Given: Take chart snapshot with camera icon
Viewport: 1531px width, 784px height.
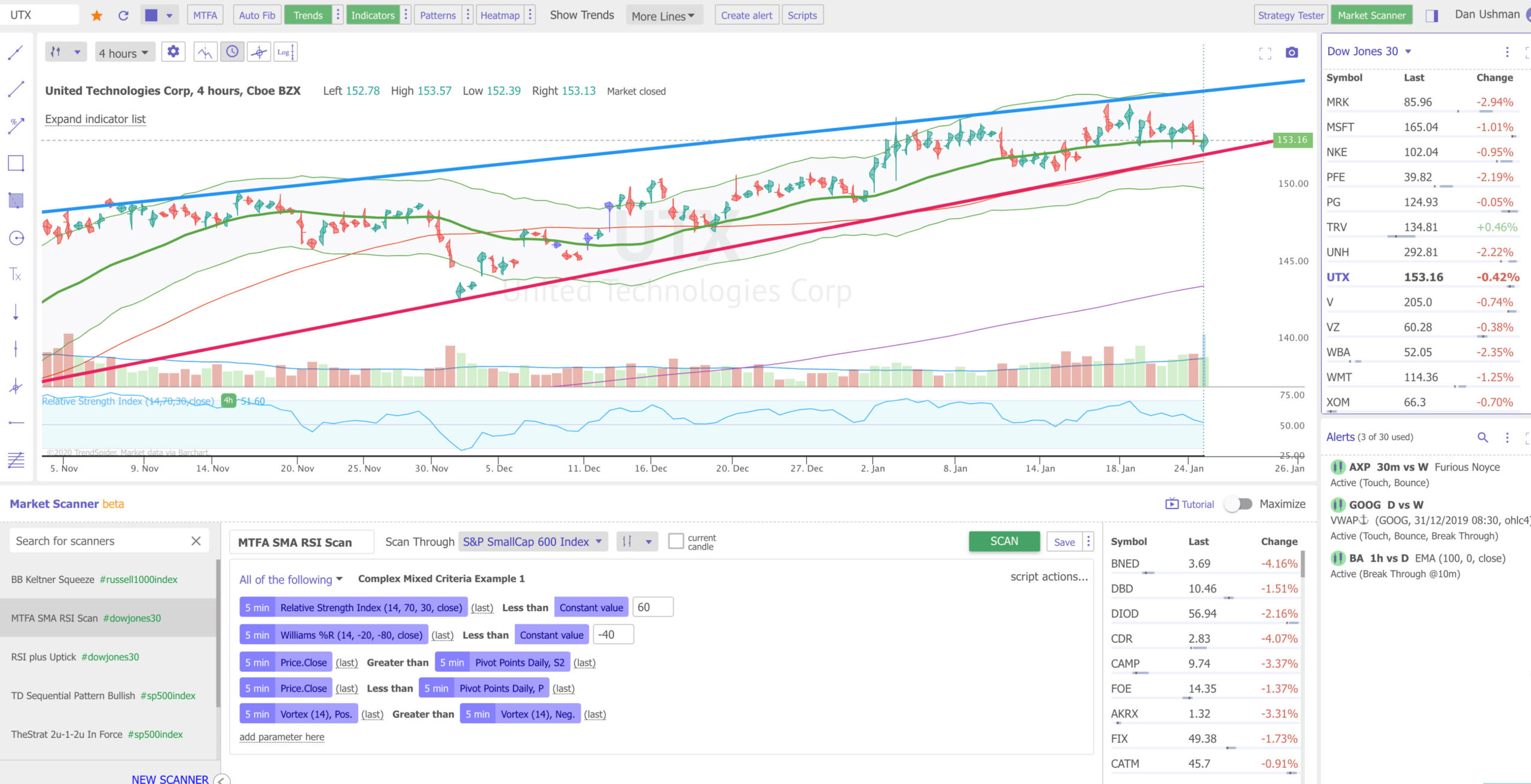Looking at the screenshot, I should 1292,53.
